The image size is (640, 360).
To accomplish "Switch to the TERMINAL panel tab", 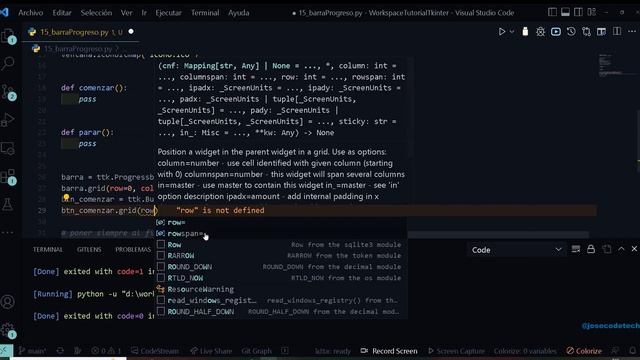I will pos(48,249).
